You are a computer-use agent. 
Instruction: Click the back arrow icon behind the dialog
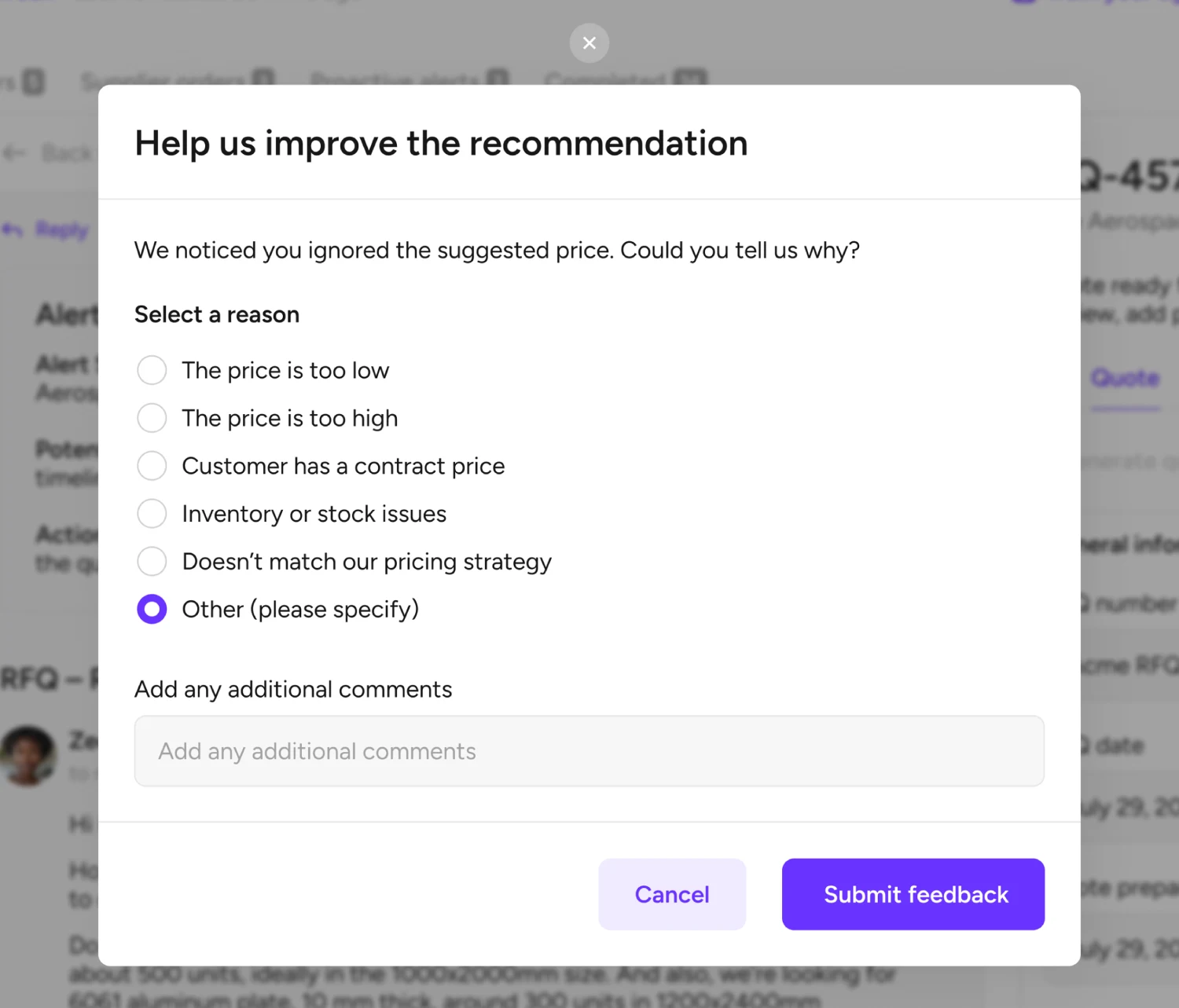14,152
